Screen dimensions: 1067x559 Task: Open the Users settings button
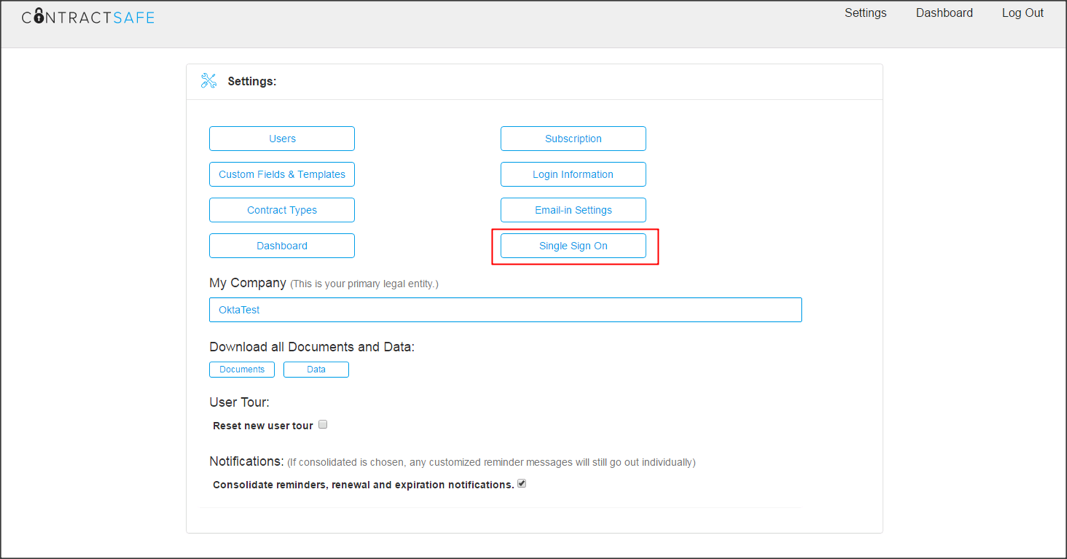click(x=282, y=139)
